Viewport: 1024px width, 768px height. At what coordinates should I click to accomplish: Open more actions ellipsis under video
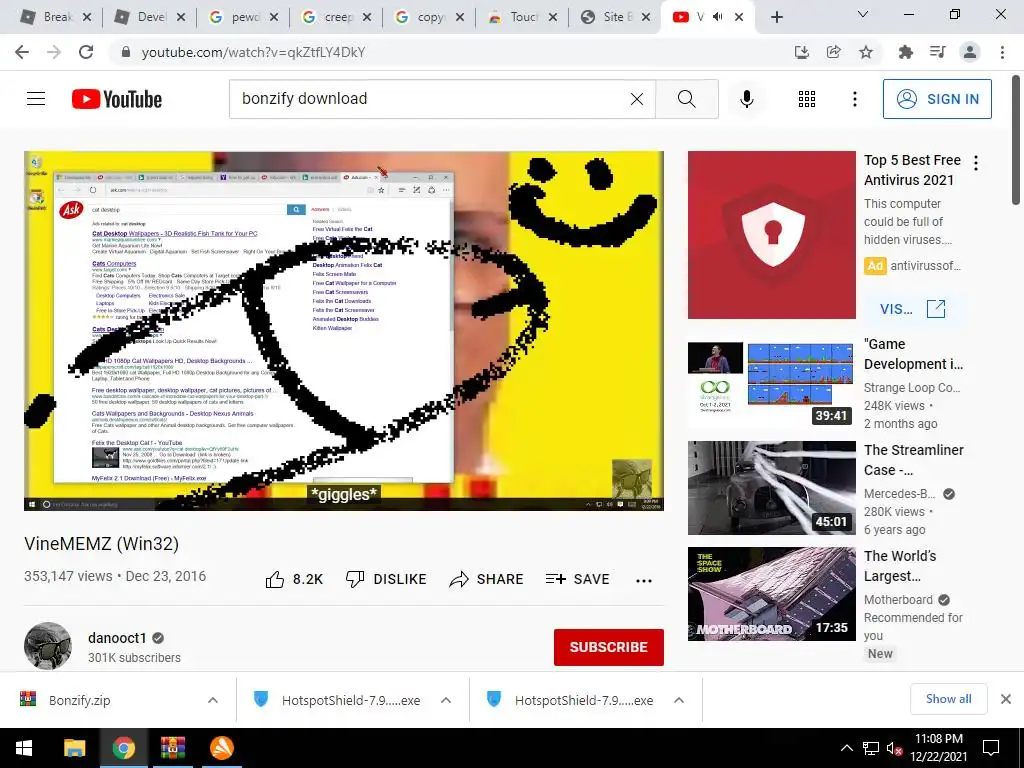pyautogui.click(x=644, y=581)
